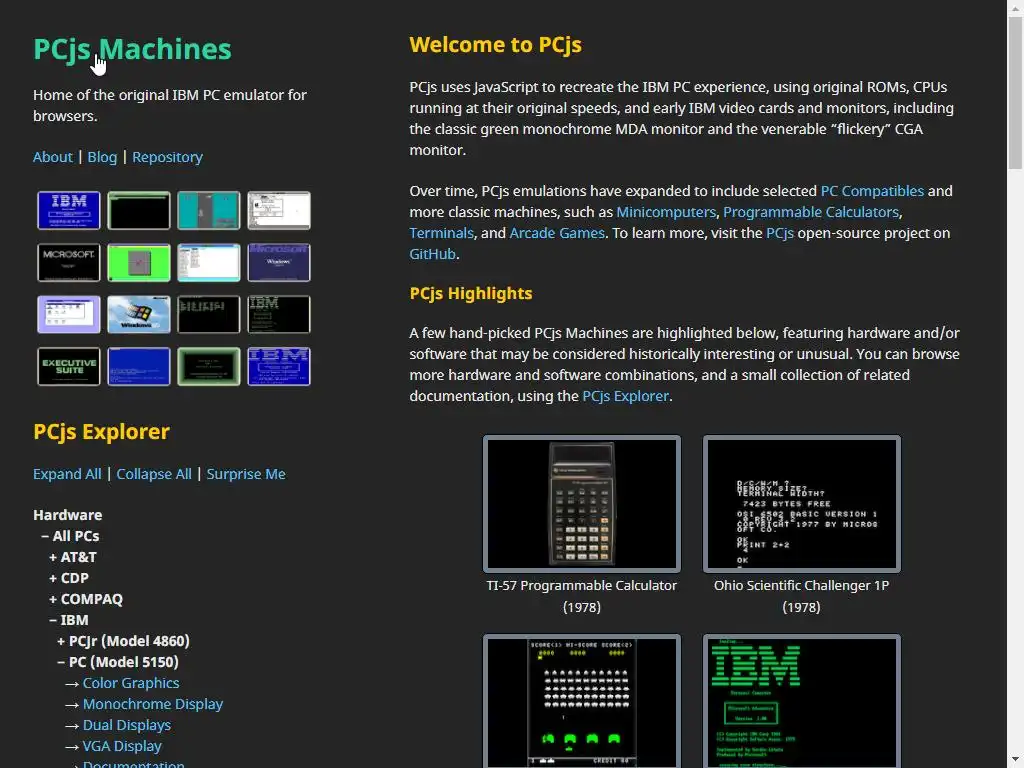Click the PCjs Highlights heading

click(471, 293)
